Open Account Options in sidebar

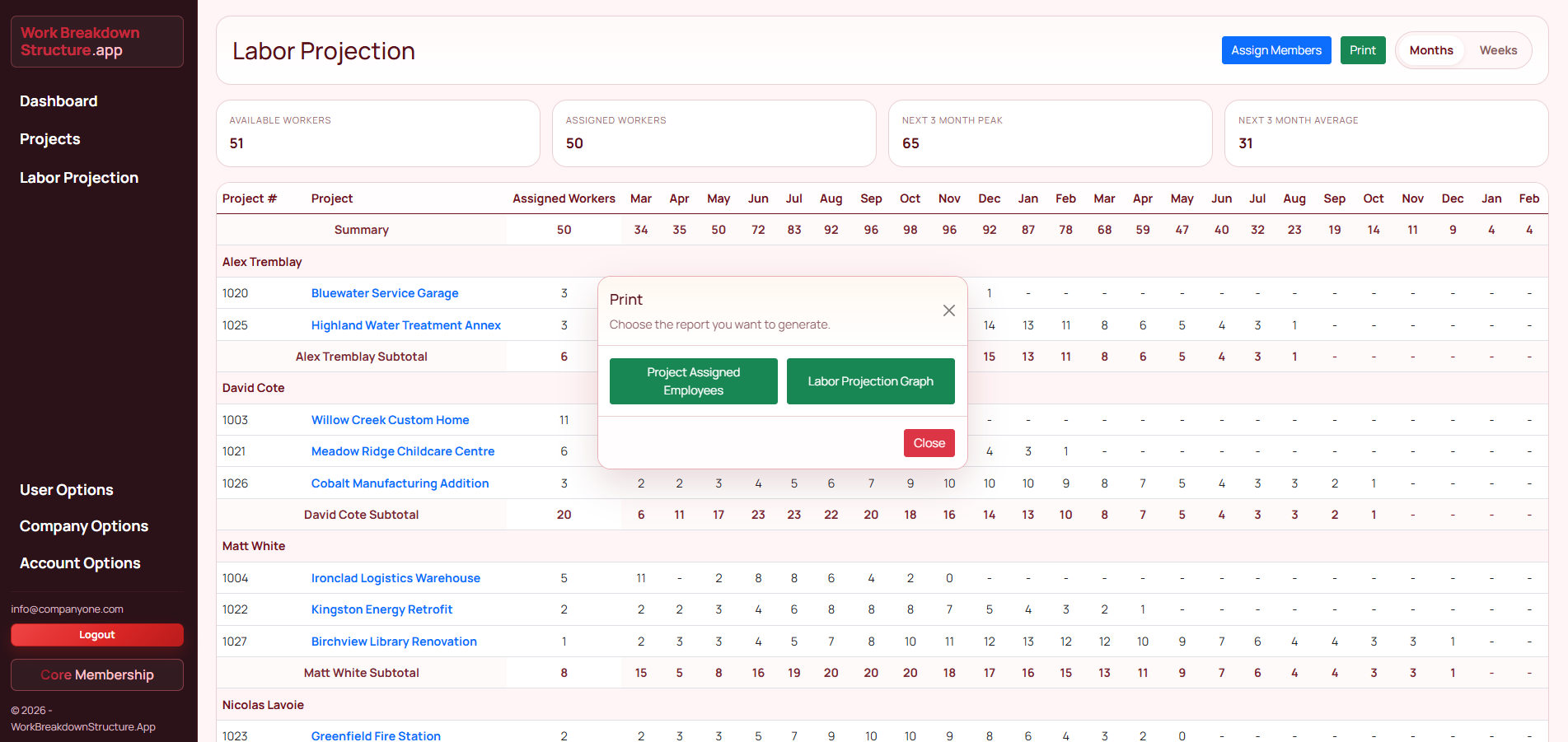click(80, 563)
